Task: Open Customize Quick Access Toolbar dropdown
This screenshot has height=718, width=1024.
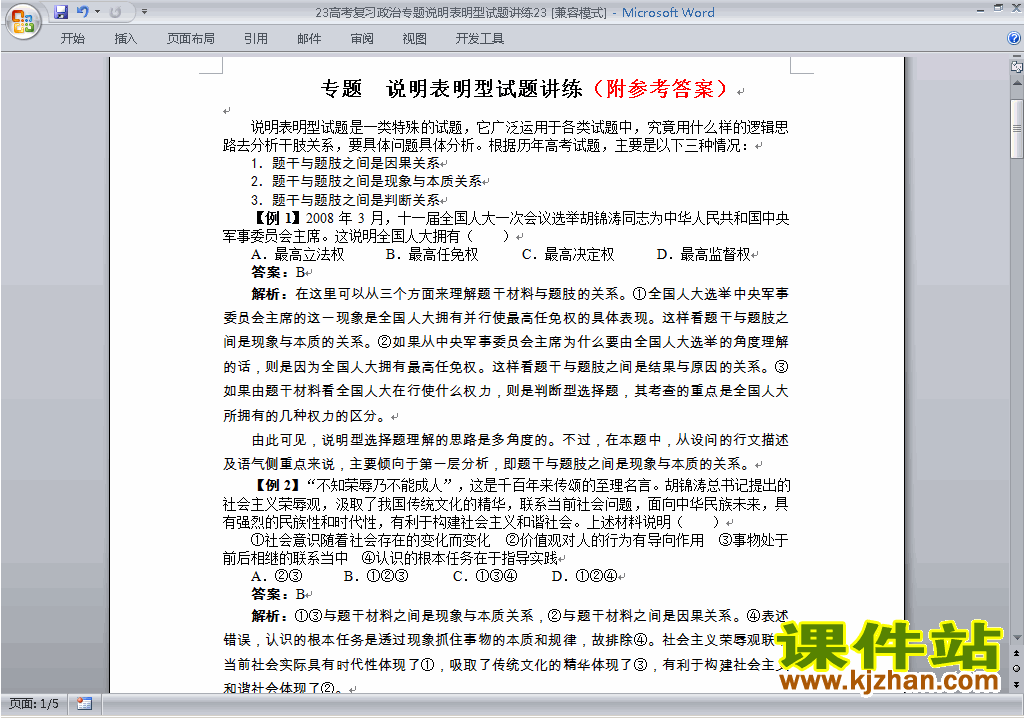Action: [x=144, y=12]
